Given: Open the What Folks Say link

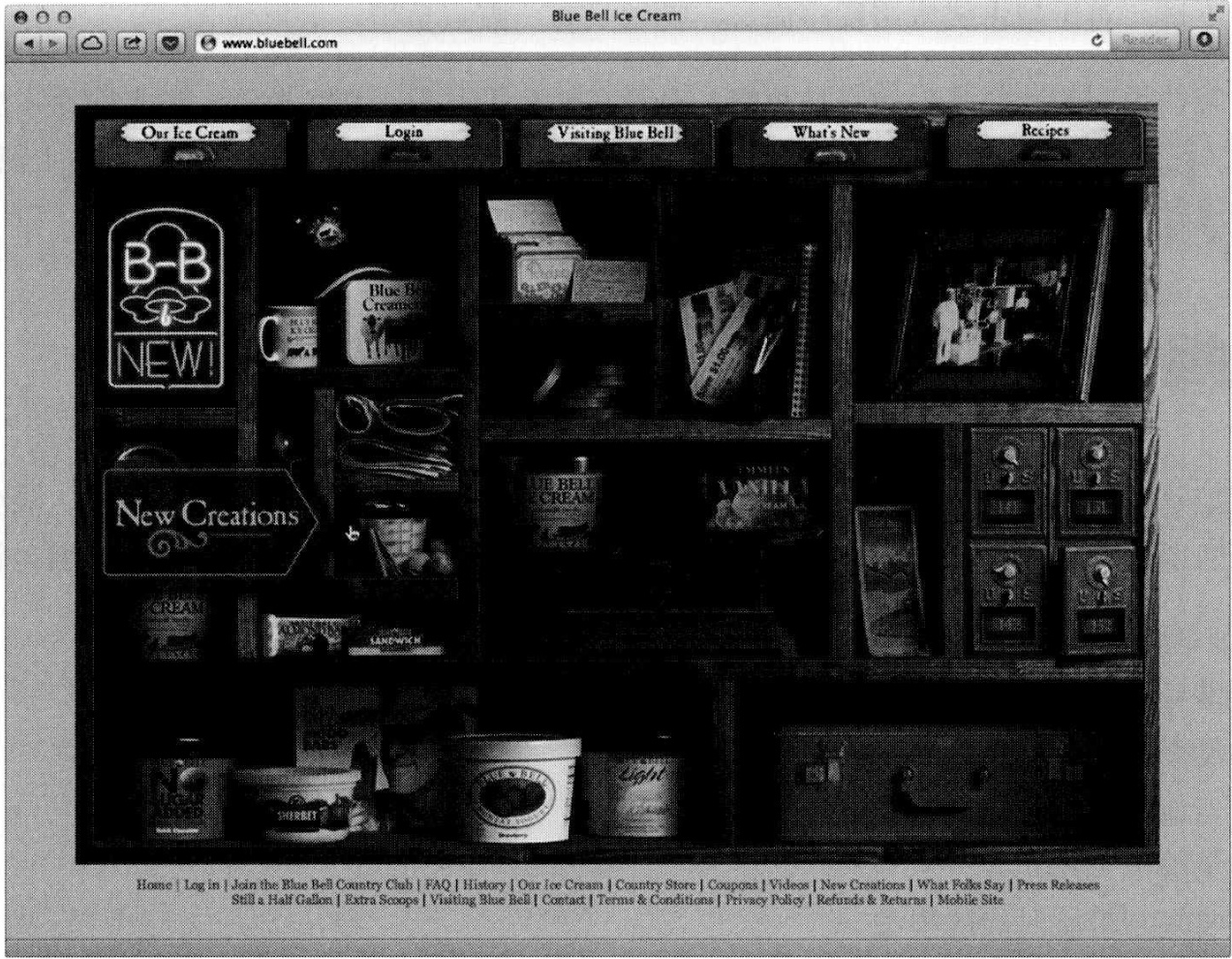Looking at the screenshot, I should [961, 884].
